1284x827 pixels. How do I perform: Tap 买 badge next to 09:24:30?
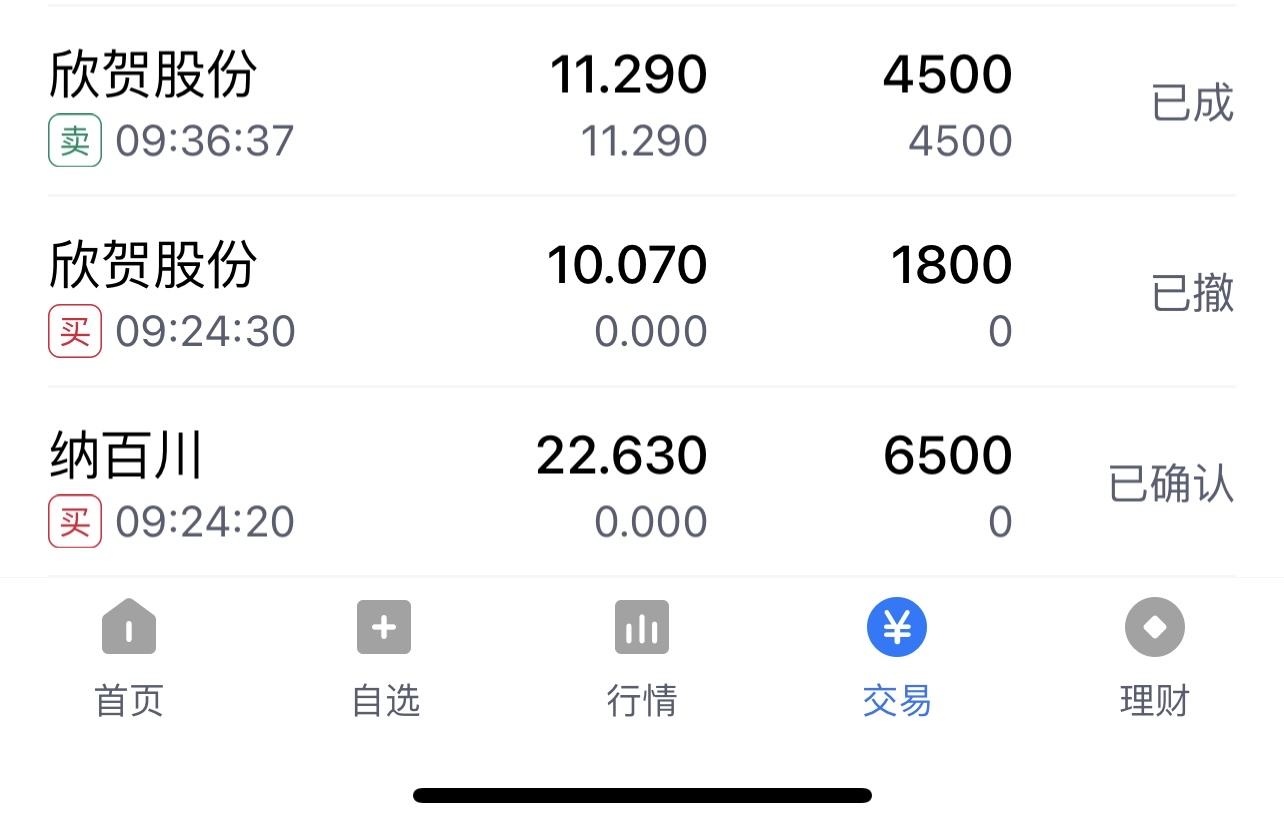point(75,331)
